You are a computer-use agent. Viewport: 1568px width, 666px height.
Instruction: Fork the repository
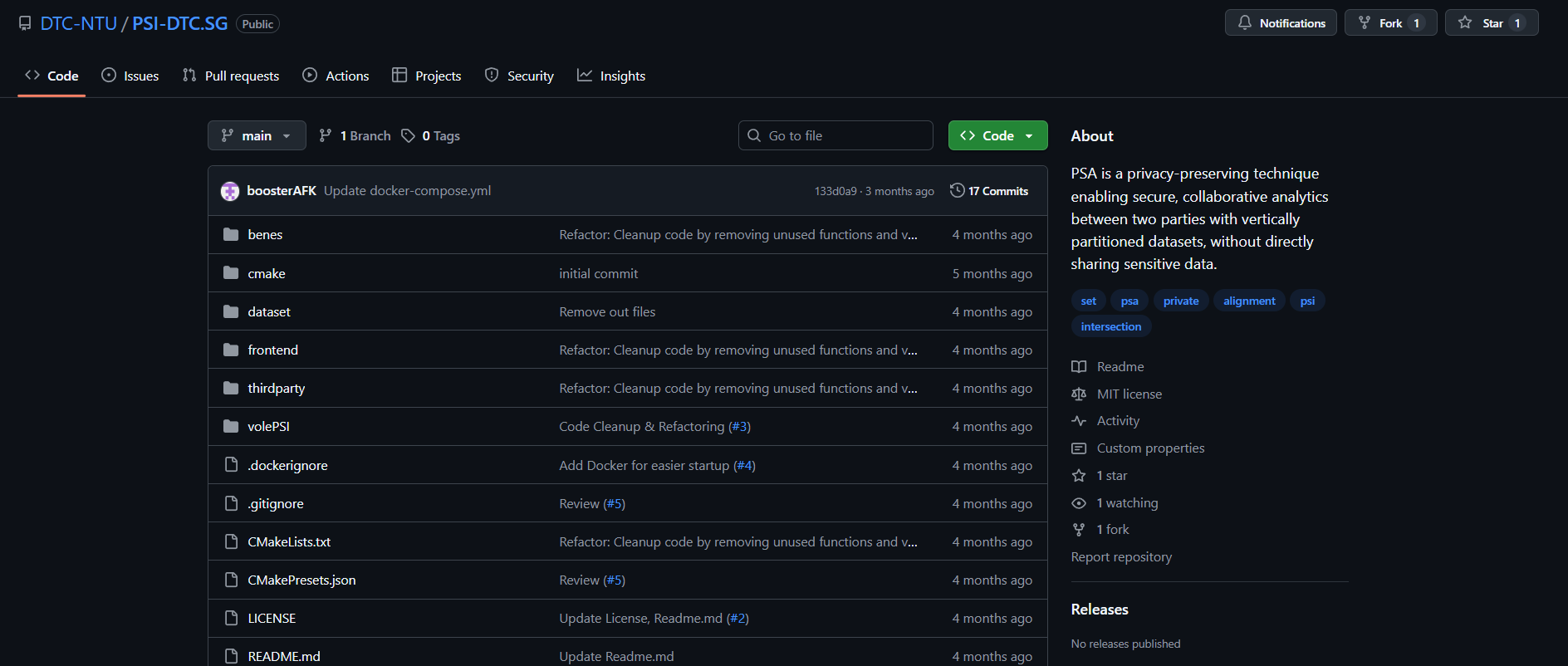[x=1381, y=23]
